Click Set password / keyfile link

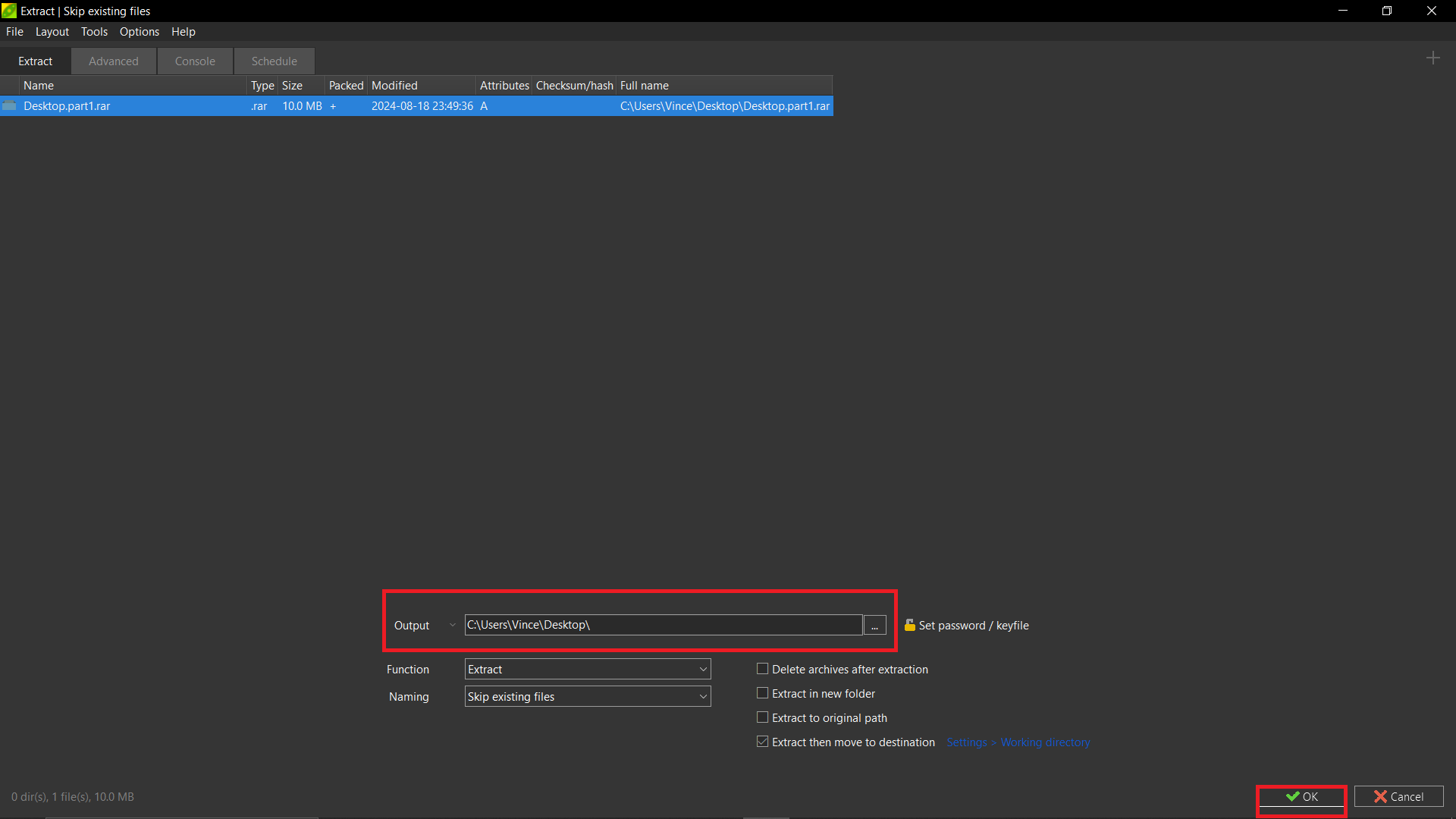point(974,626)
